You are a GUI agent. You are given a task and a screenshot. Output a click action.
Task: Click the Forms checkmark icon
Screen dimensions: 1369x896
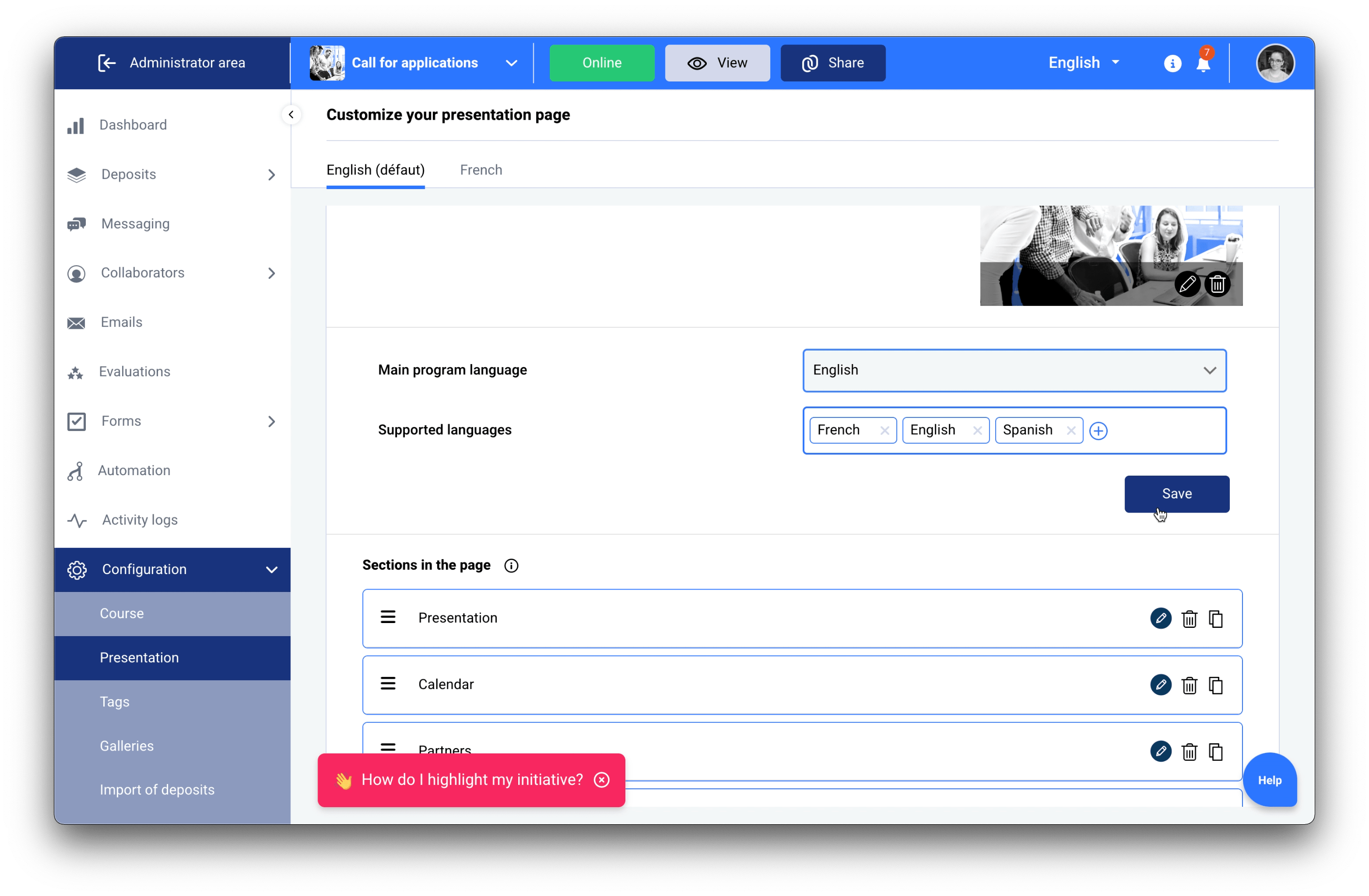pos(76,421)
